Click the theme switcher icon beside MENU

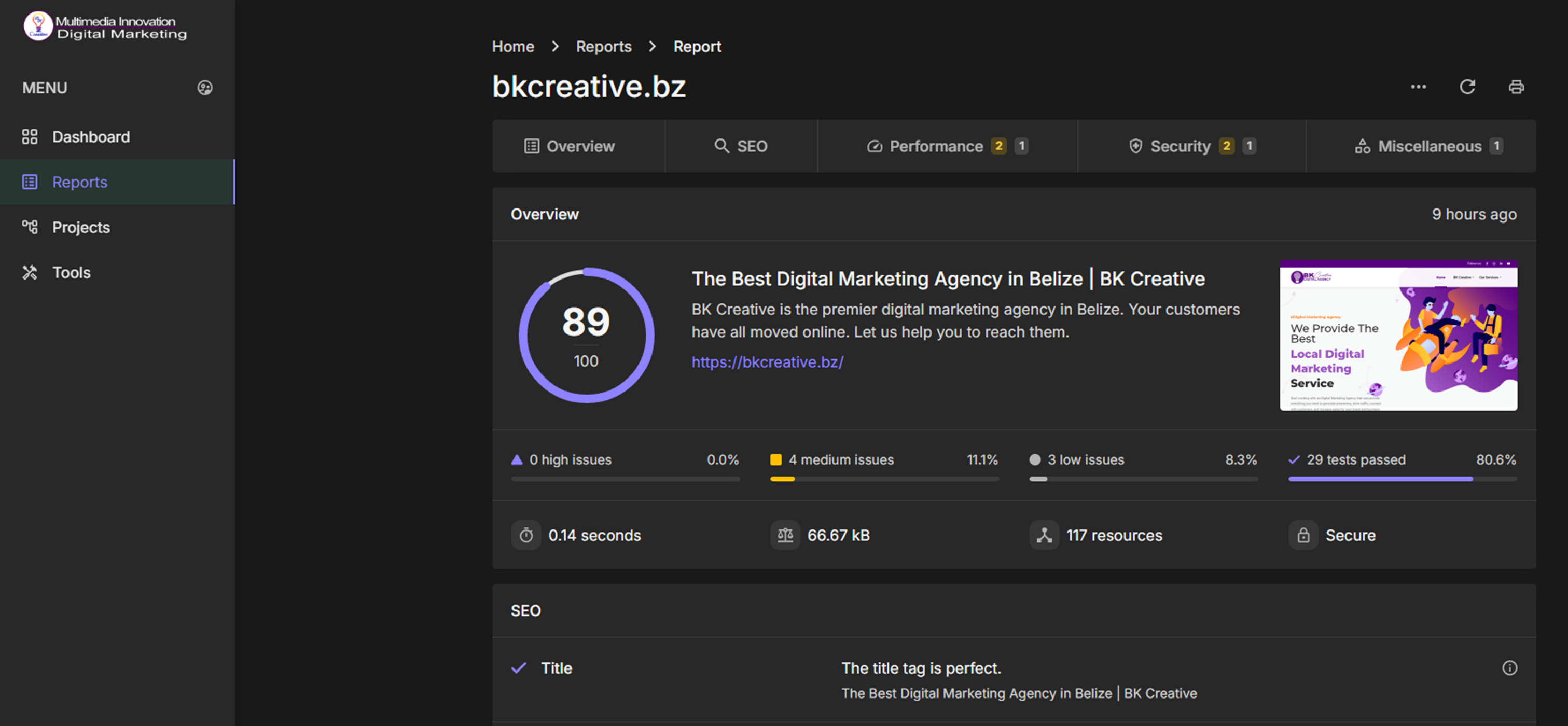pyautogui.click(x=204, y=88)
